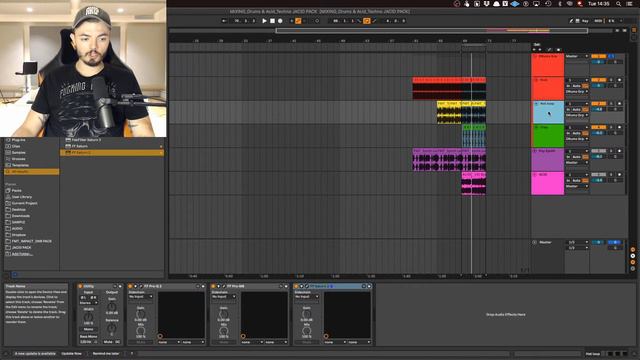Set Kick track monitor to In
The image size is (640, 360).
click(x=568, y=86)
